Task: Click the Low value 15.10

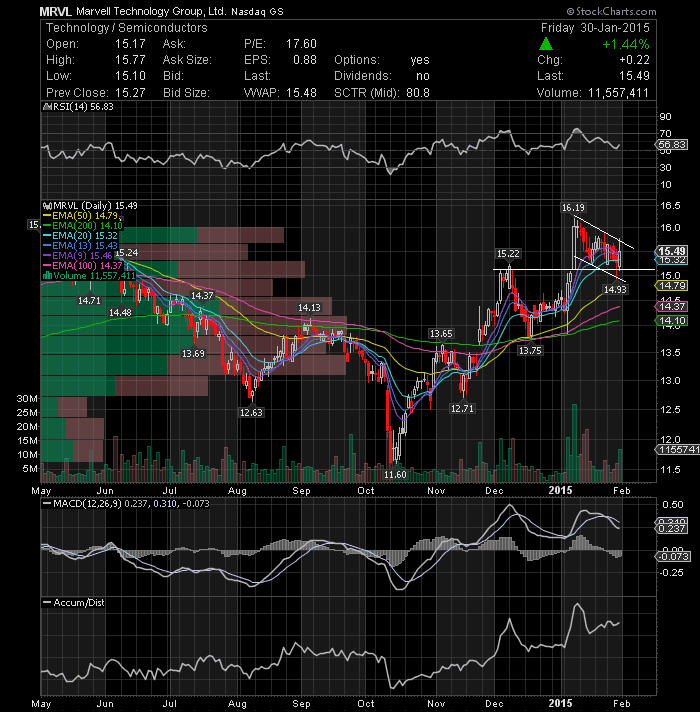Action: [x=130, y=76]
